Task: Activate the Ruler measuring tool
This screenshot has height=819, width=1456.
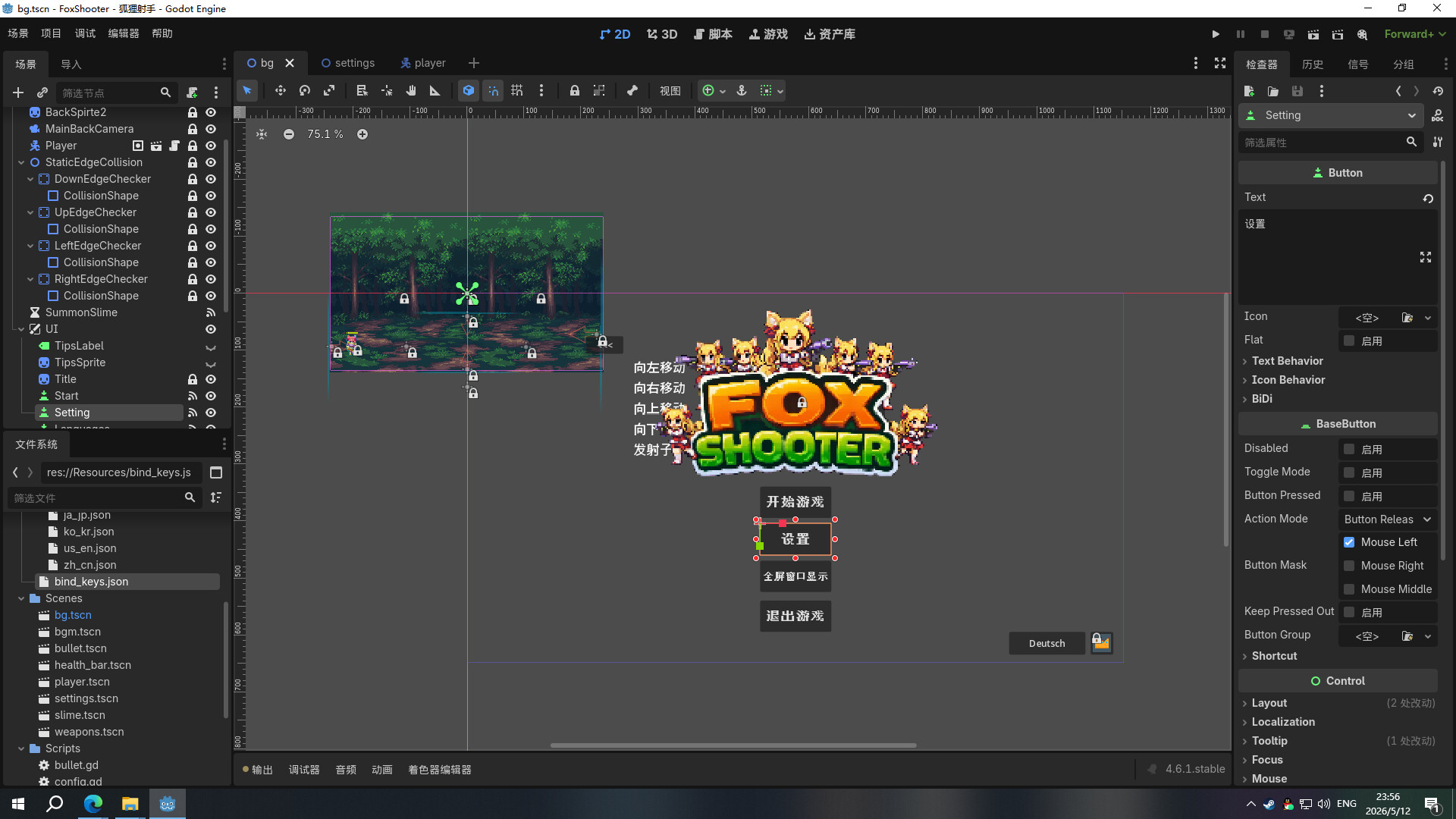Action: coord(435,91)
